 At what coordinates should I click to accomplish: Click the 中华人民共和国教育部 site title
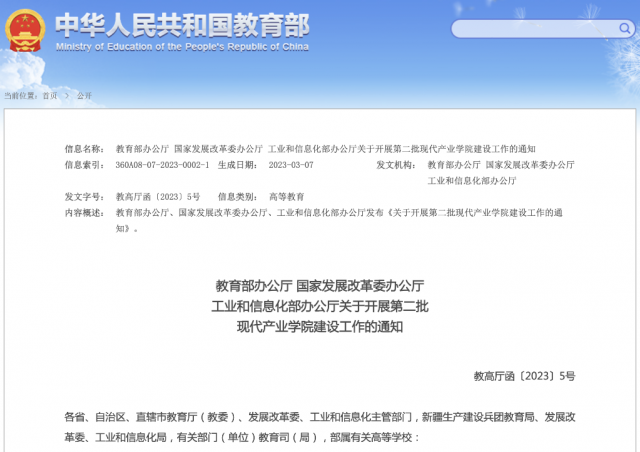(182, 23)
